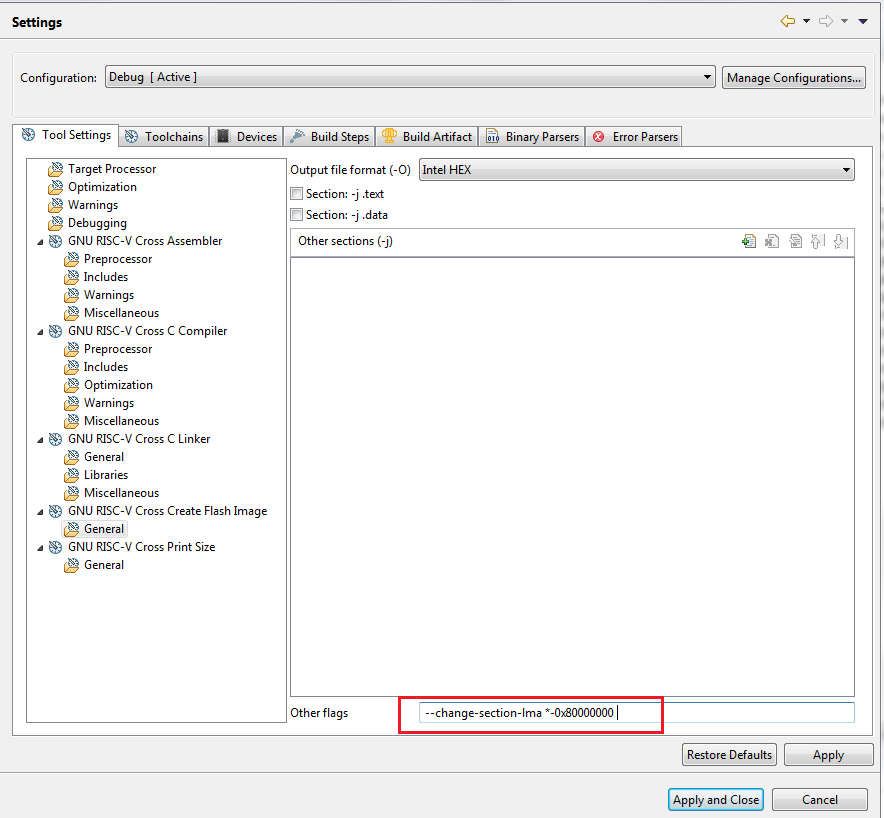Click the Edit section icon

coord(795,241)
